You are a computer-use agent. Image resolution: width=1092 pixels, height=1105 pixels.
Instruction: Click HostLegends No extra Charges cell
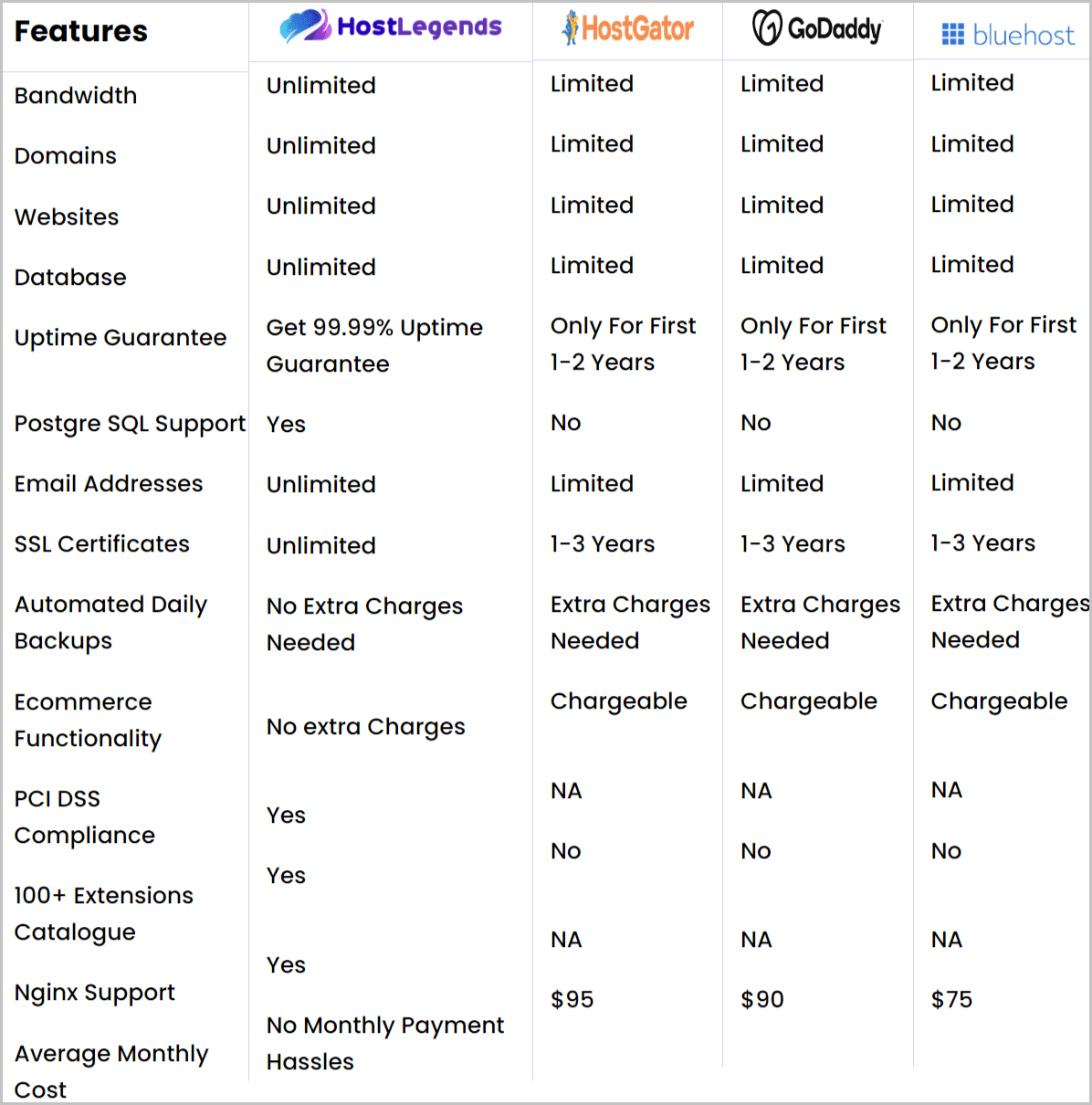tap(366, 726)
